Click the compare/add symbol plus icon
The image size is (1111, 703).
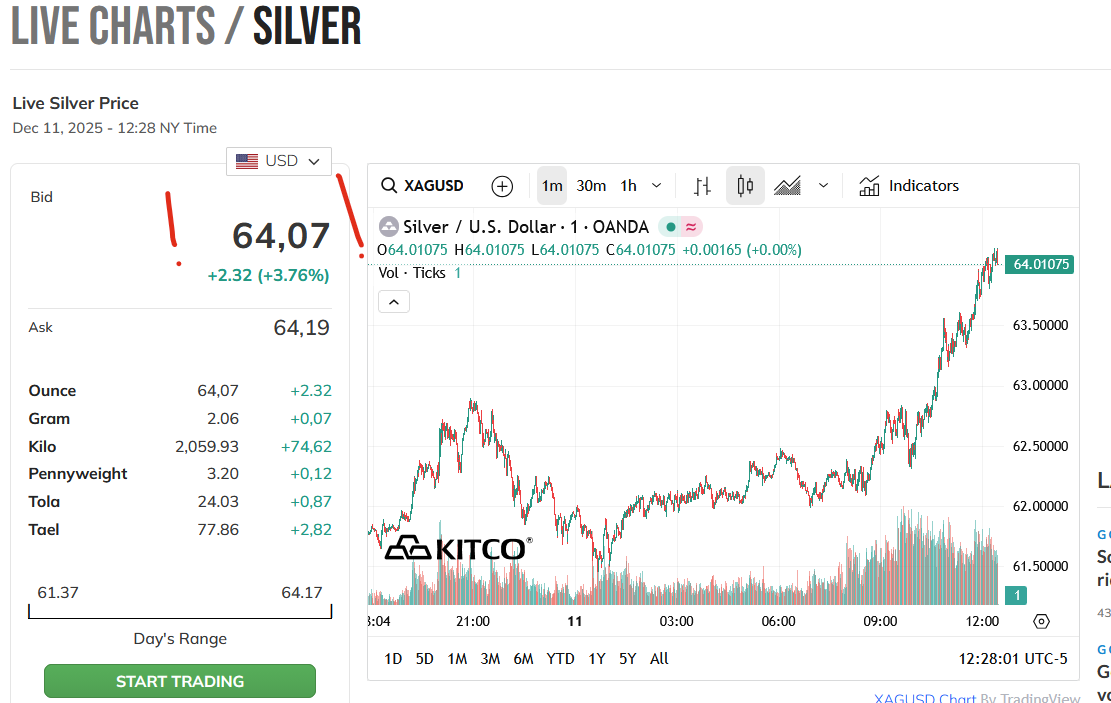502,186
